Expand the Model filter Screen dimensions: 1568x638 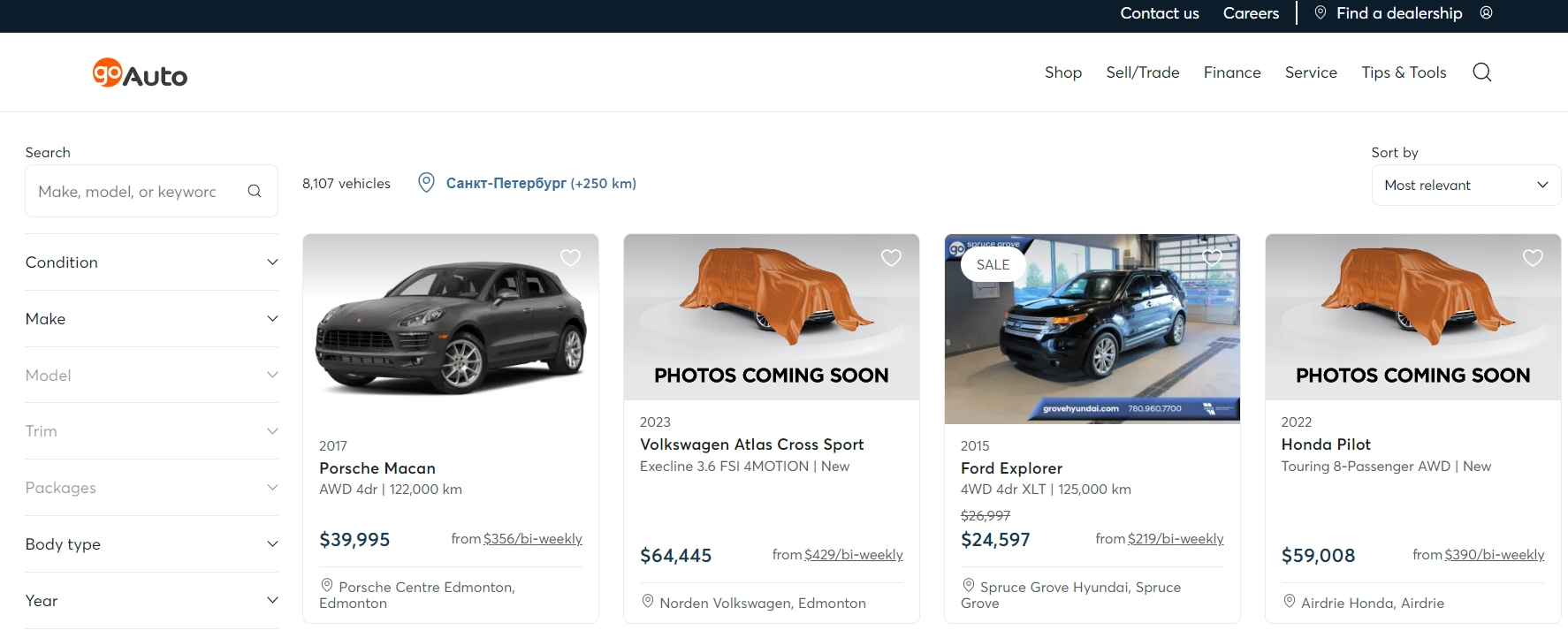click(152, 376)
